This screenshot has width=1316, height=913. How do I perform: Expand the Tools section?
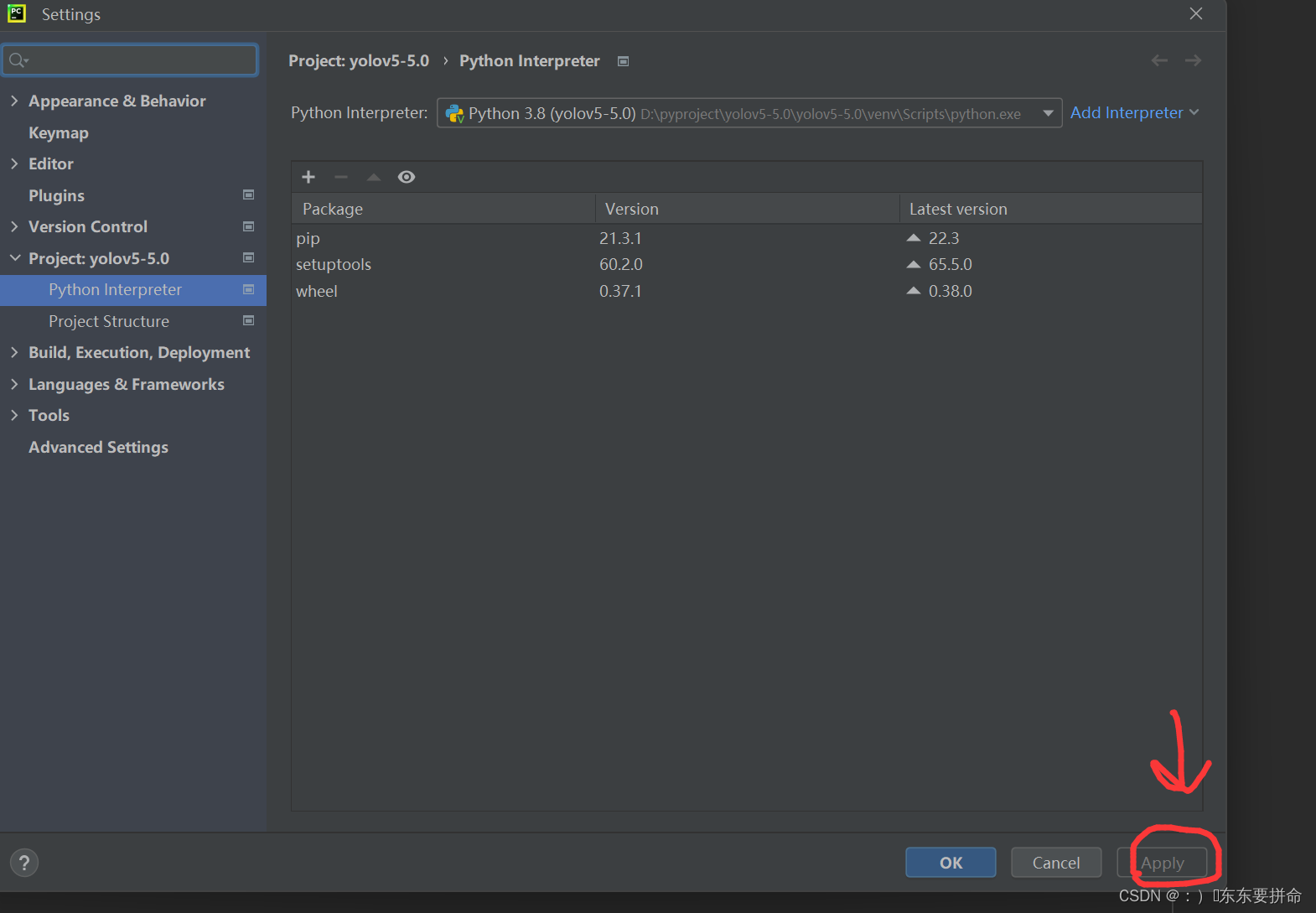tap(14, 415)
